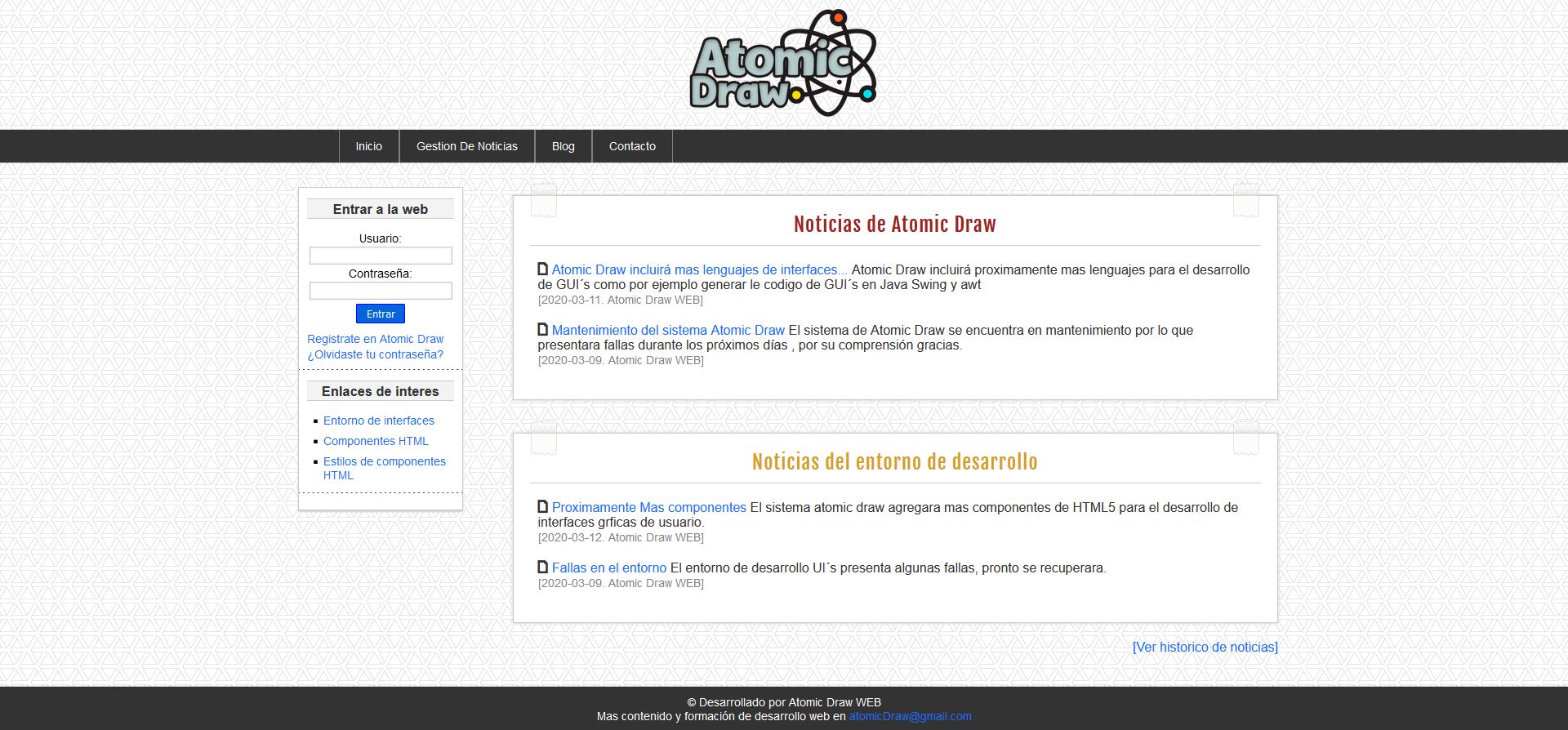The width and height of the screenshot is (1568, 730).
Task: Go to the Inicio menu item
Action: click(369, 146)
